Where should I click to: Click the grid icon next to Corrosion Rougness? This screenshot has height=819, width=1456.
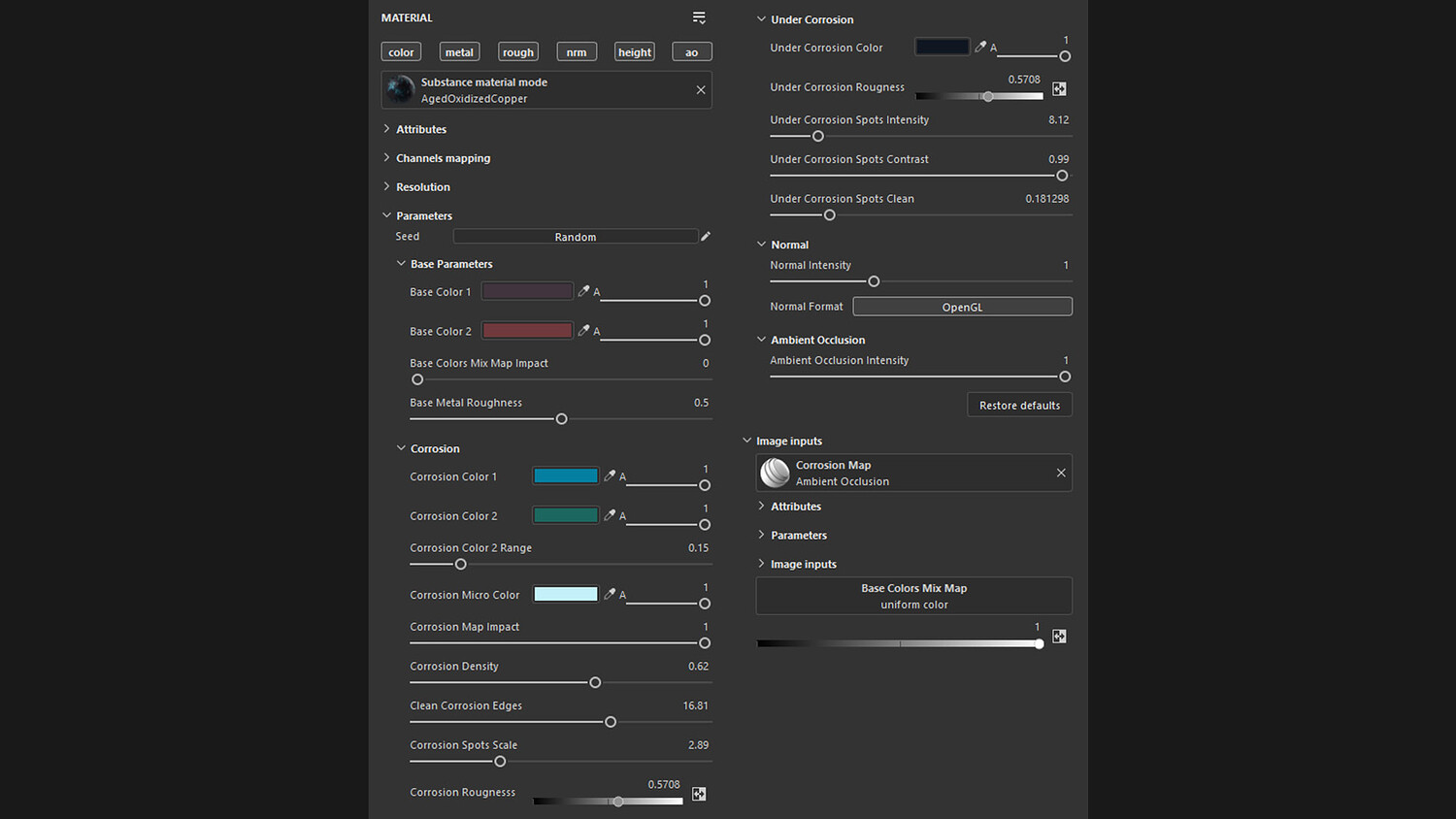[x=699, y=794]
